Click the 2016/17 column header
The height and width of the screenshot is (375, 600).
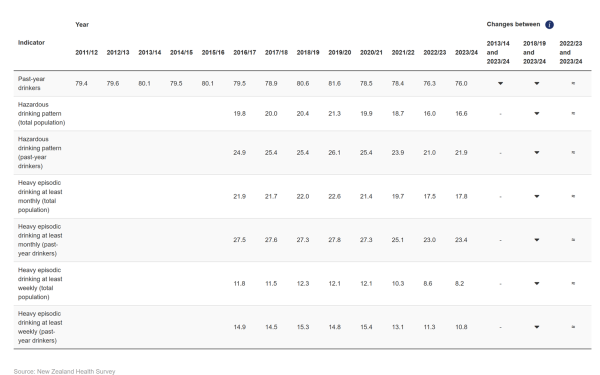[x=245, y=52]
